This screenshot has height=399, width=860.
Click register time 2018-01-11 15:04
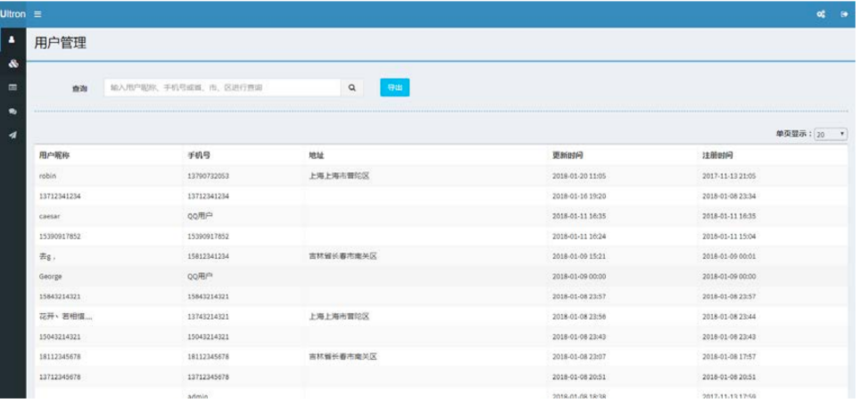click(x=729, y=237)
